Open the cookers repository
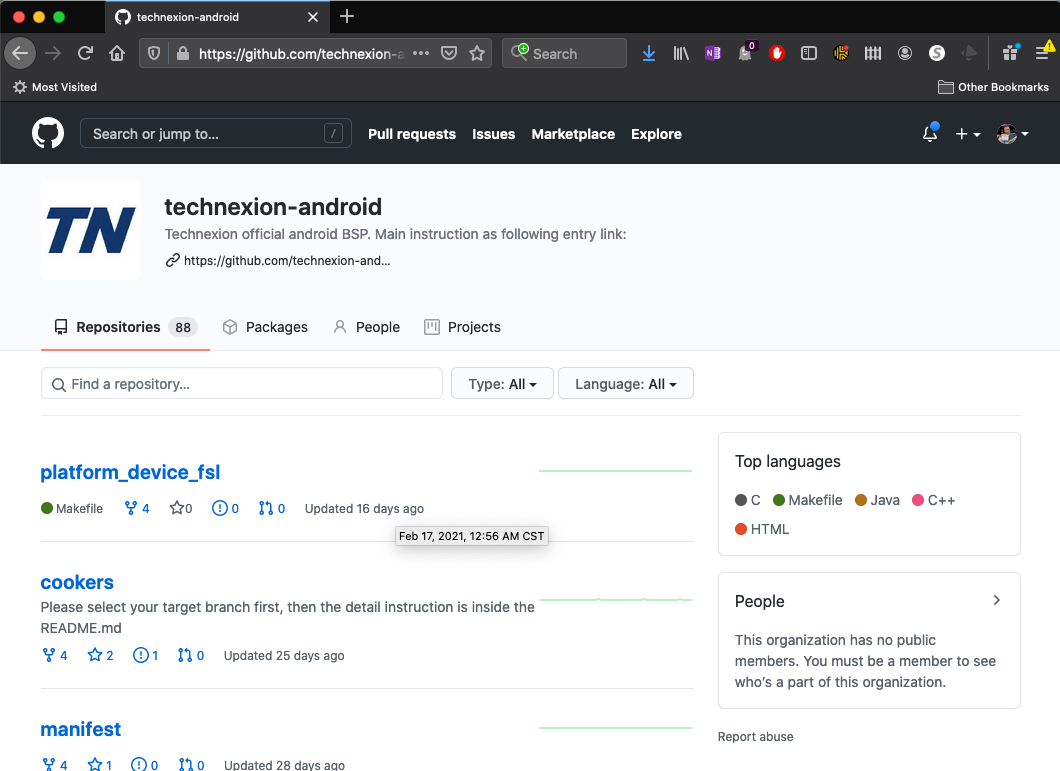Screen dimensions: 1060x771 77,582
